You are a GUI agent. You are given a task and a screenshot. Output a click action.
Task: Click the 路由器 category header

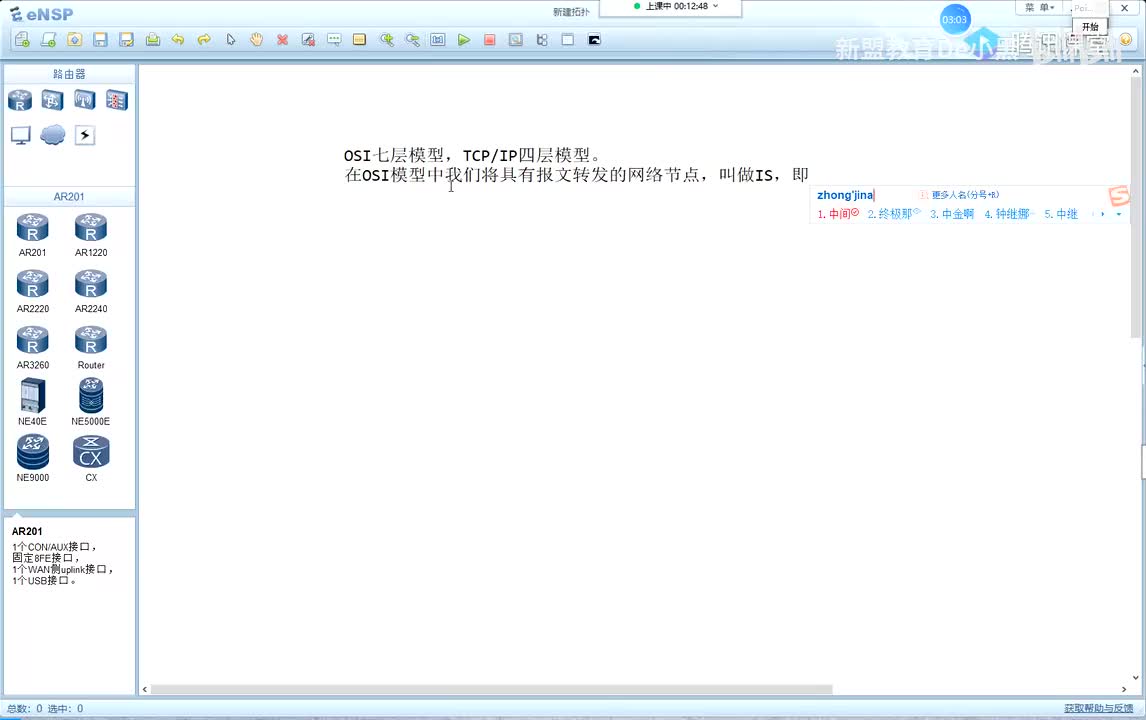(x=69, y=74)
